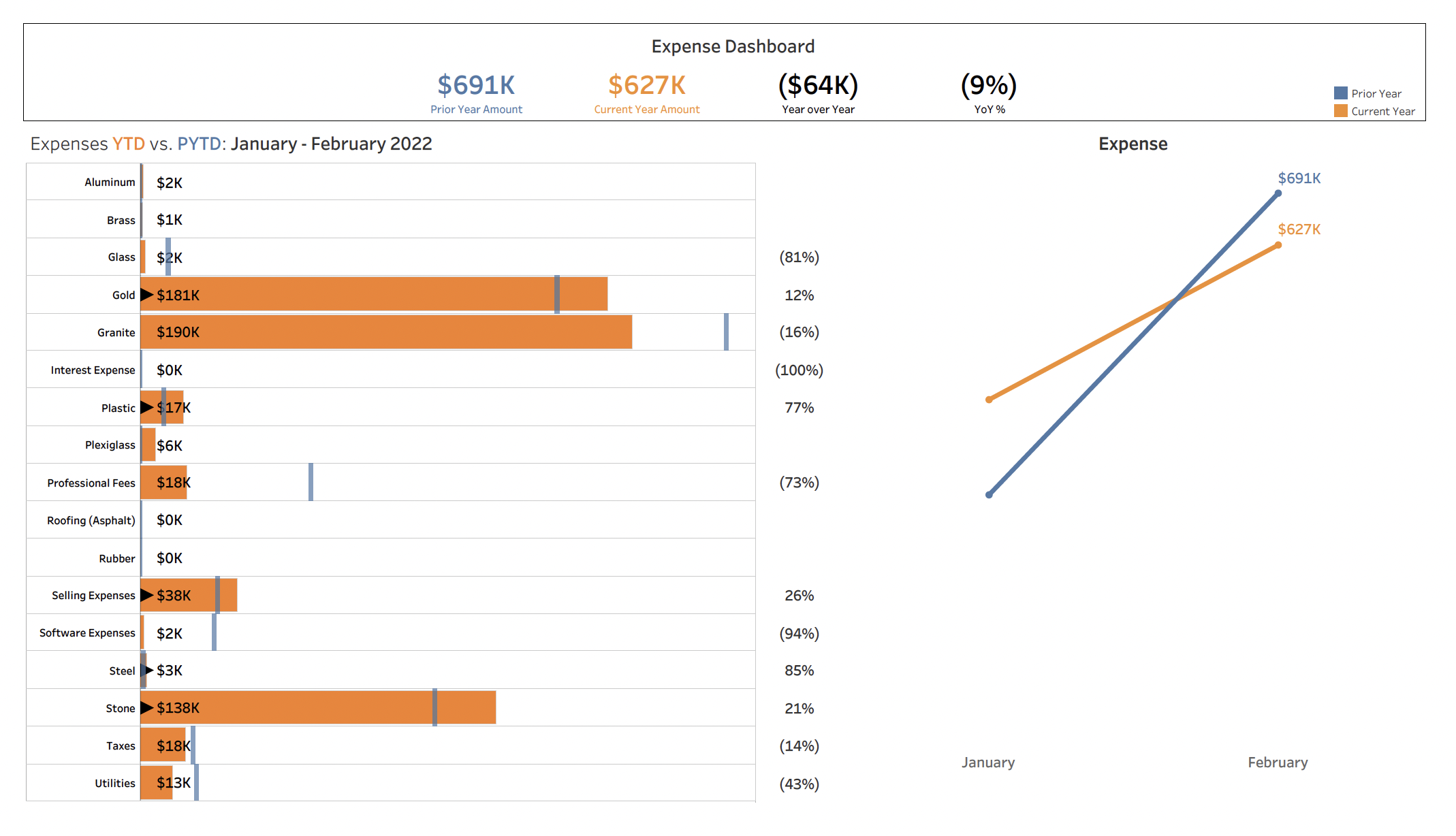
Task: Click the blue February point on the line chart
Action: click(1278, 193)
